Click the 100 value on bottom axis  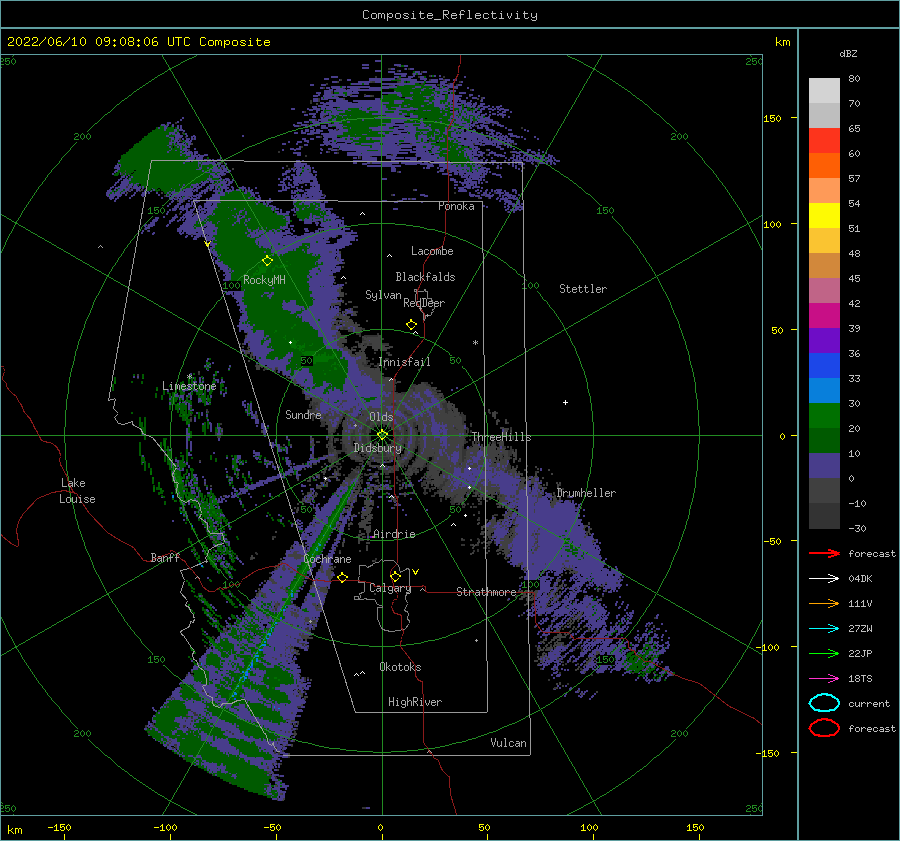[x=589, y=827]
